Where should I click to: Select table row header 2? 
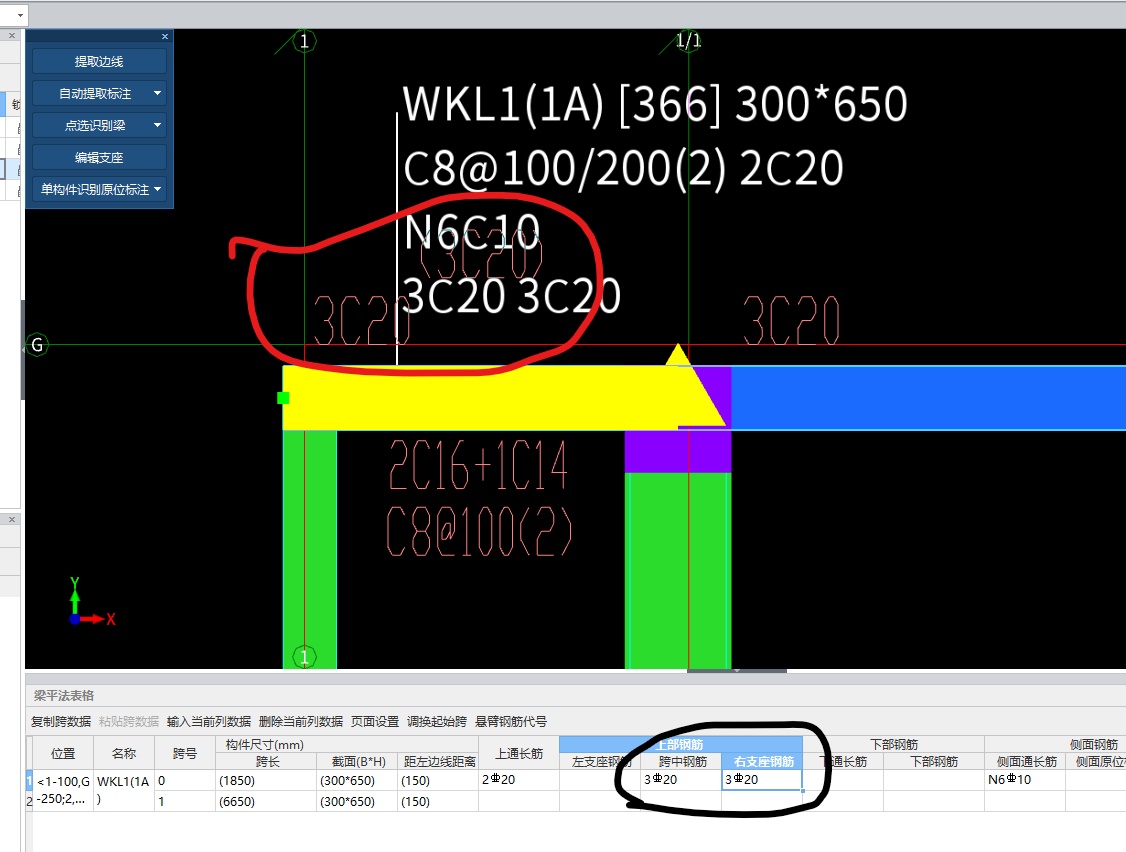click(29, 801)
